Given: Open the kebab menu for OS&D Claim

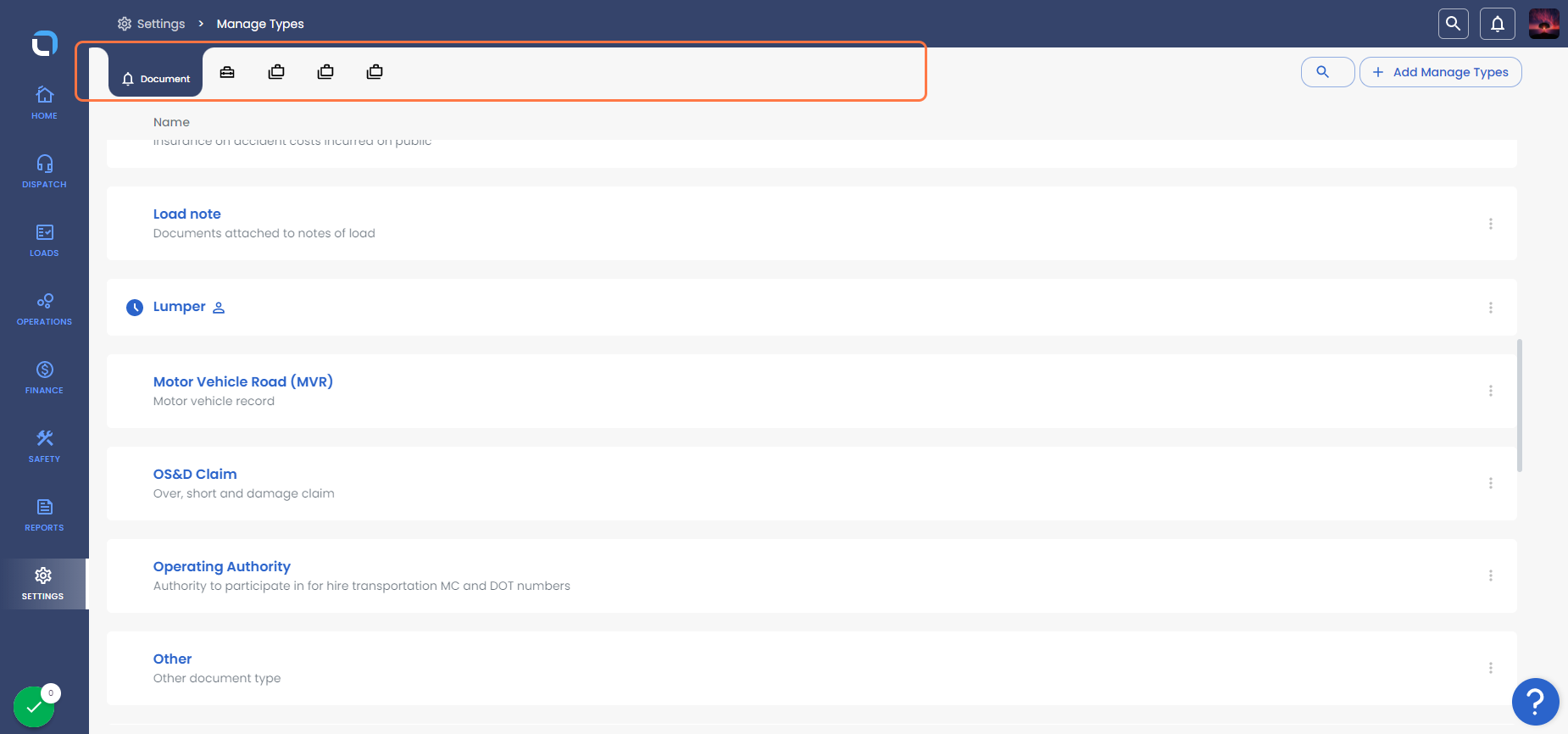Looking at the screenshot, I should pos(1491,483).
